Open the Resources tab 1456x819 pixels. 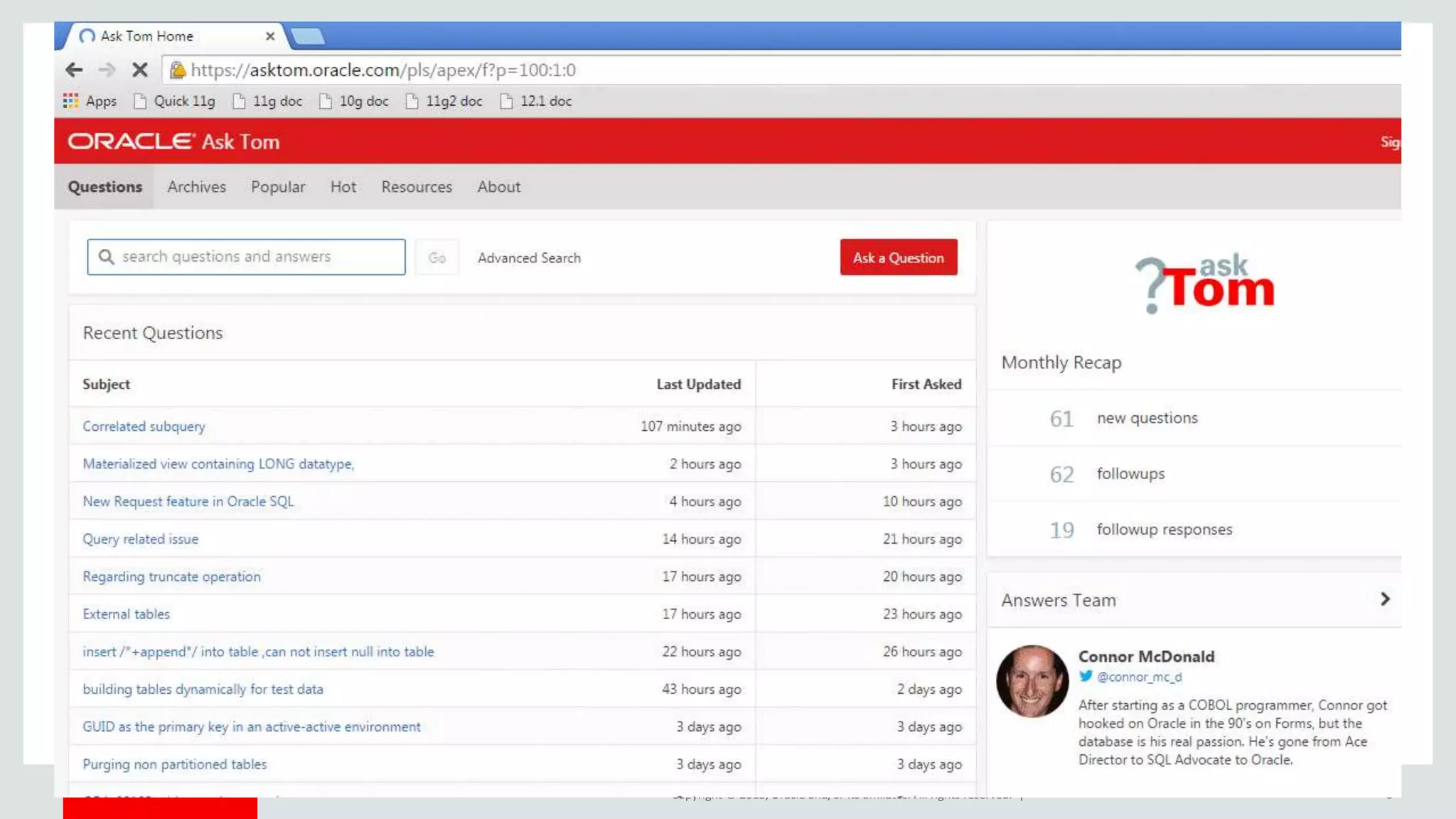tap(417, 186)
